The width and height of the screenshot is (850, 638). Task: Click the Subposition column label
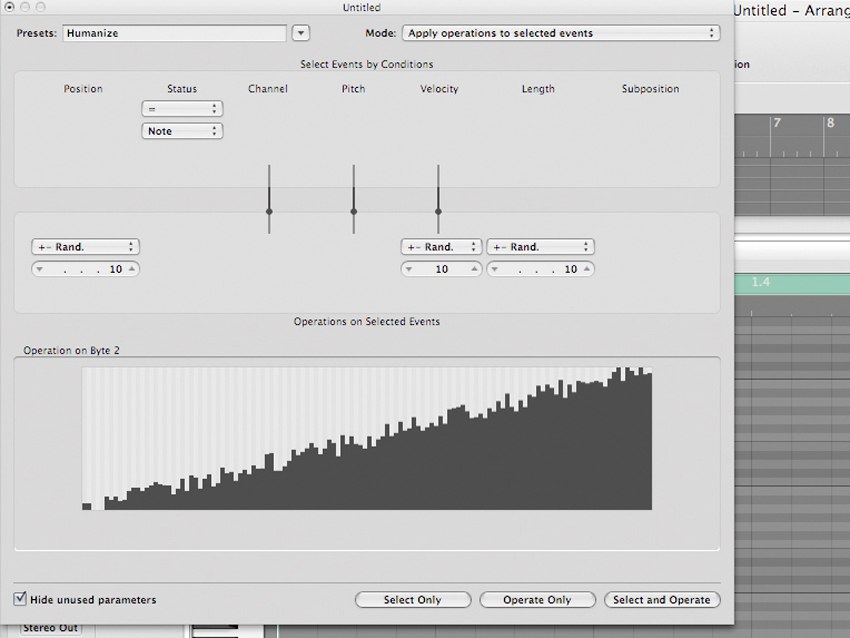point(651,89)
